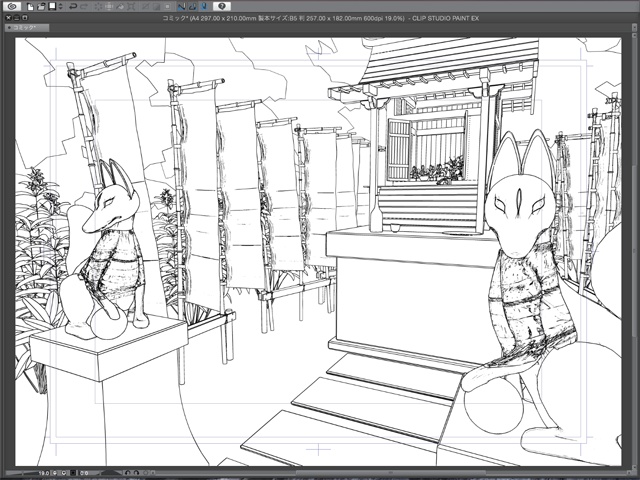Create a new document with the New icon

click(31, 7)
